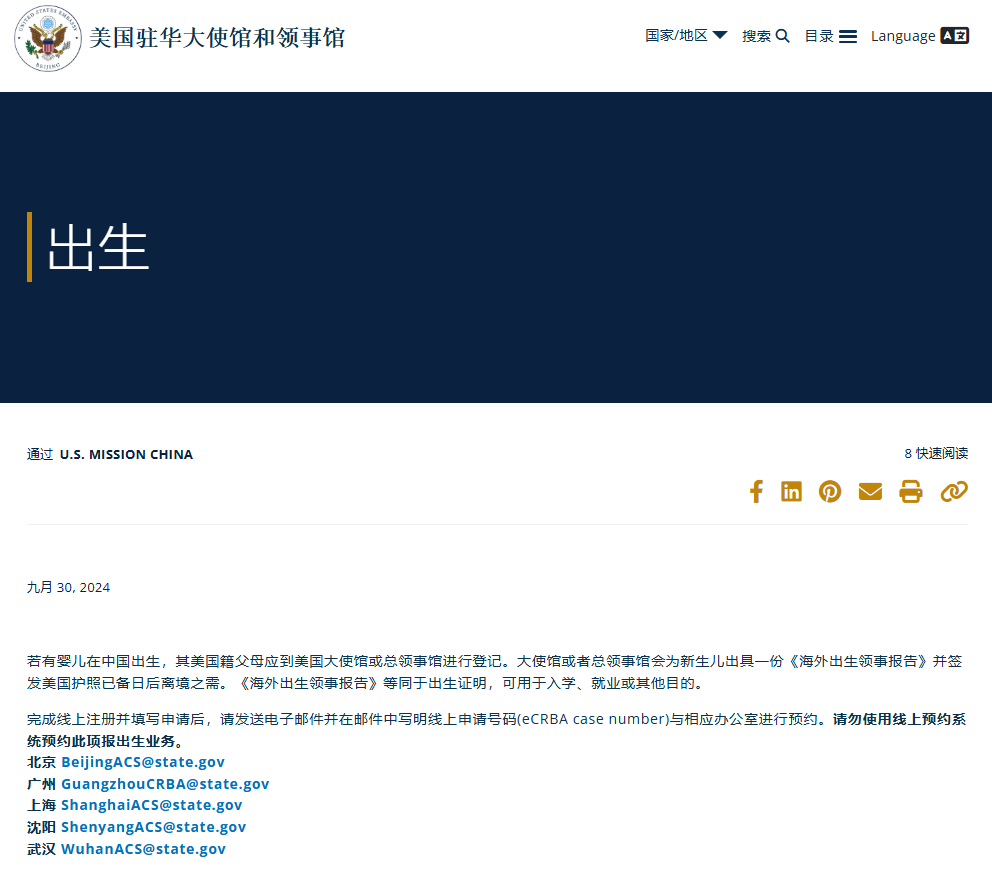Click the U.S. MISSION CHINA author link

click(x=126, y=454)
